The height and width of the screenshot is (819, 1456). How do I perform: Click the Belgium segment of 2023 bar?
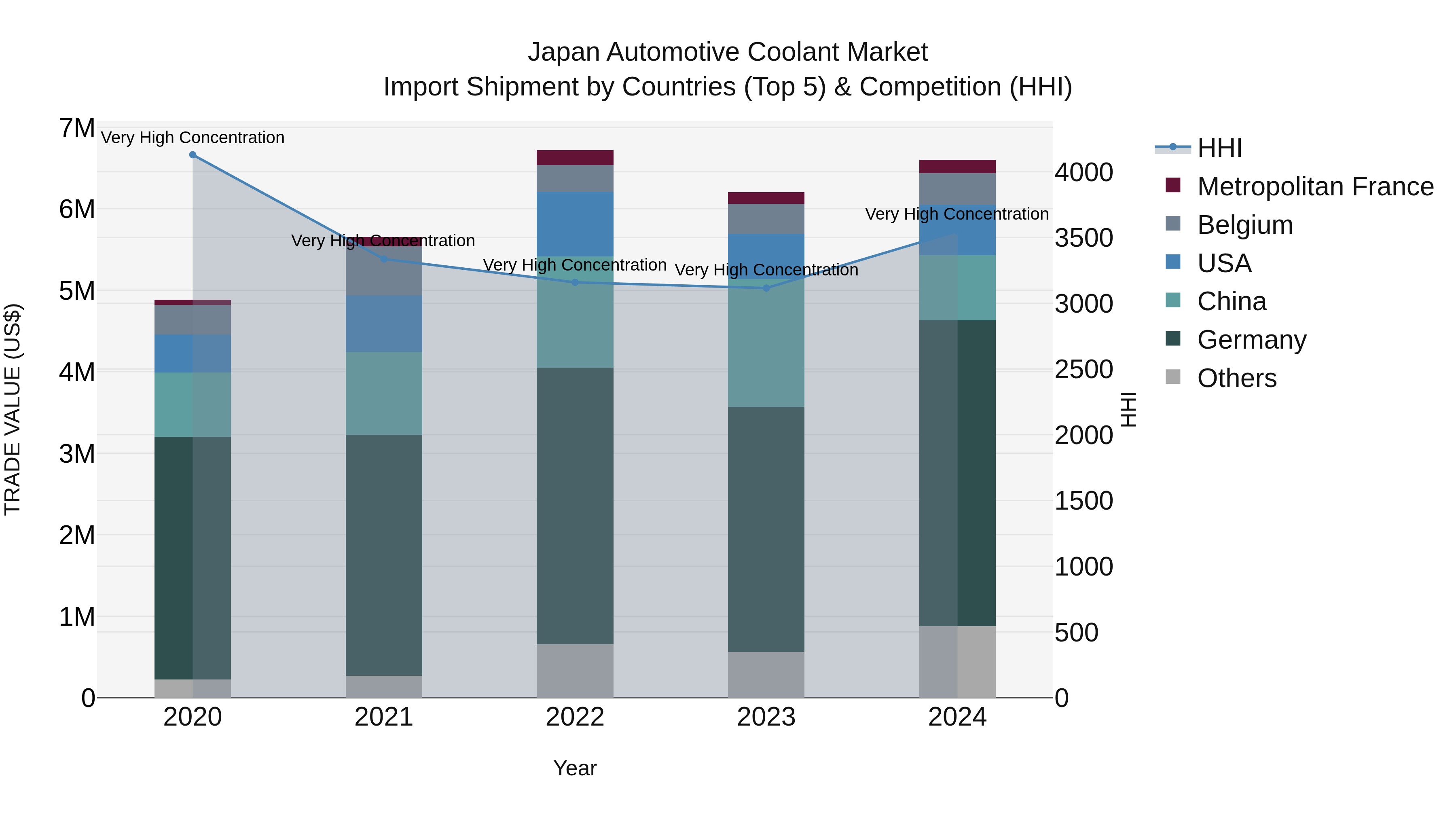766,219
